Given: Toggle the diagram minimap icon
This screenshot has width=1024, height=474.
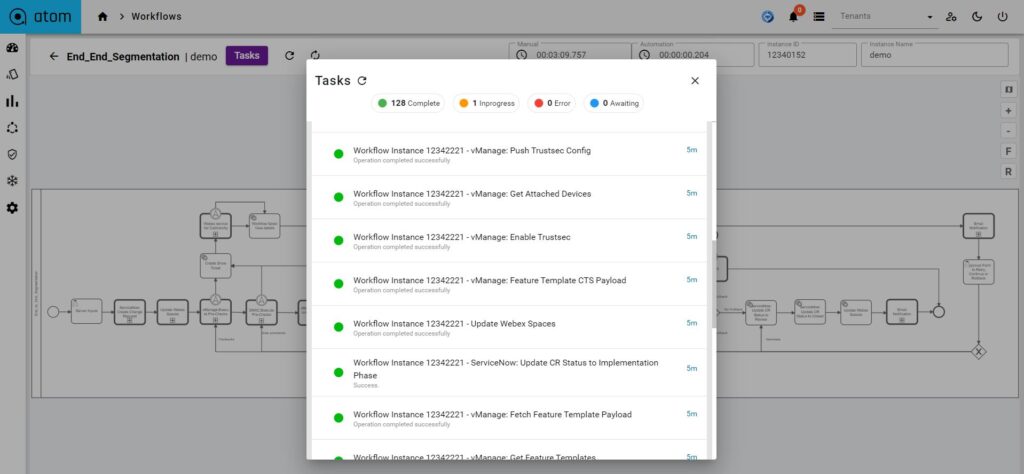Looking at the screenshot, I should [x=1008, y=89].
